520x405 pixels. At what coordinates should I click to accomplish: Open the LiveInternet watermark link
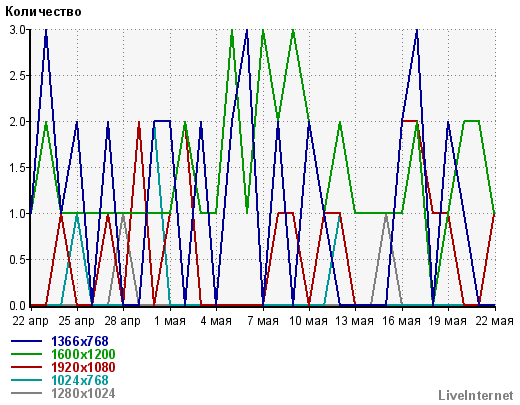pos(476,395)
